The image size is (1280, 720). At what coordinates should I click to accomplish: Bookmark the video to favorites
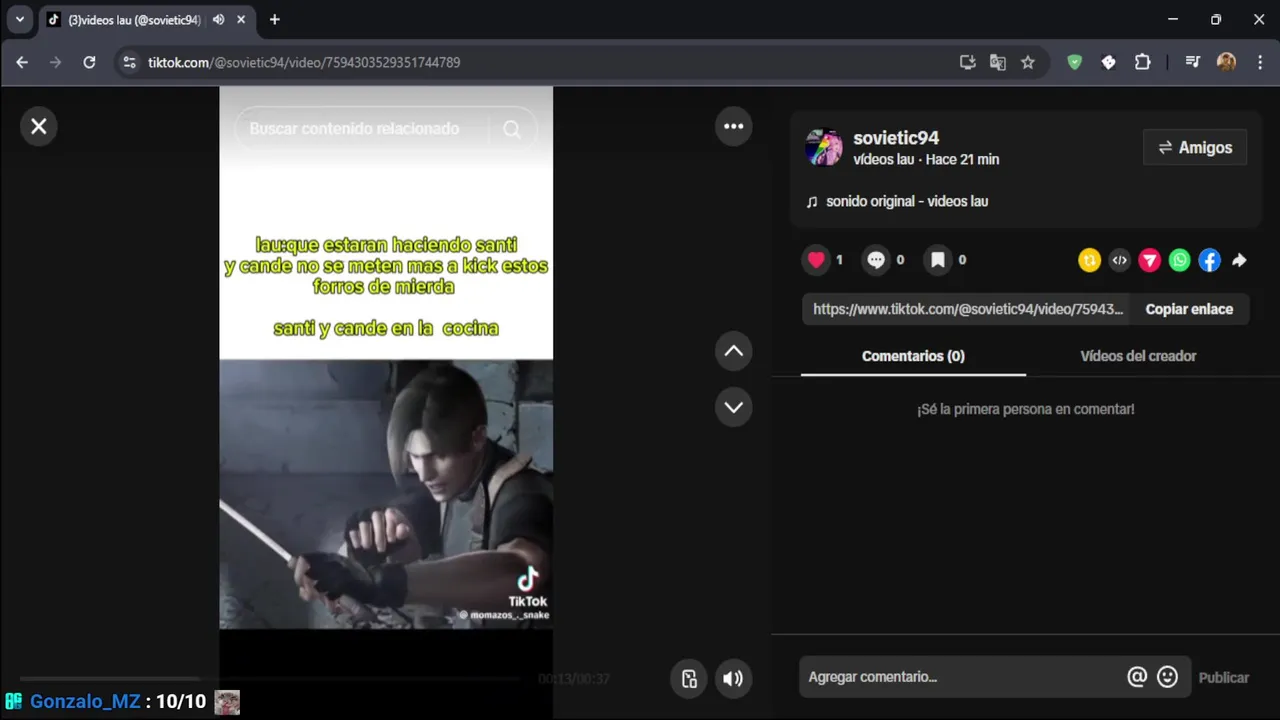click(x=938, y=260)
